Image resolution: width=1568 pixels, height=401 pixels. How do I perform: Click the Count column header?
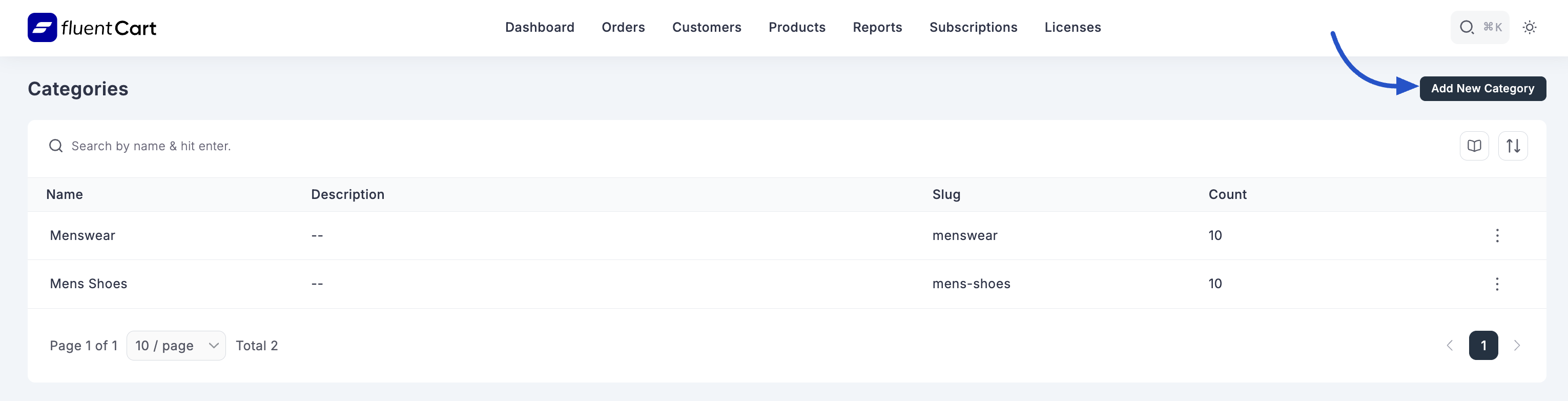[x=1227, y=194]
